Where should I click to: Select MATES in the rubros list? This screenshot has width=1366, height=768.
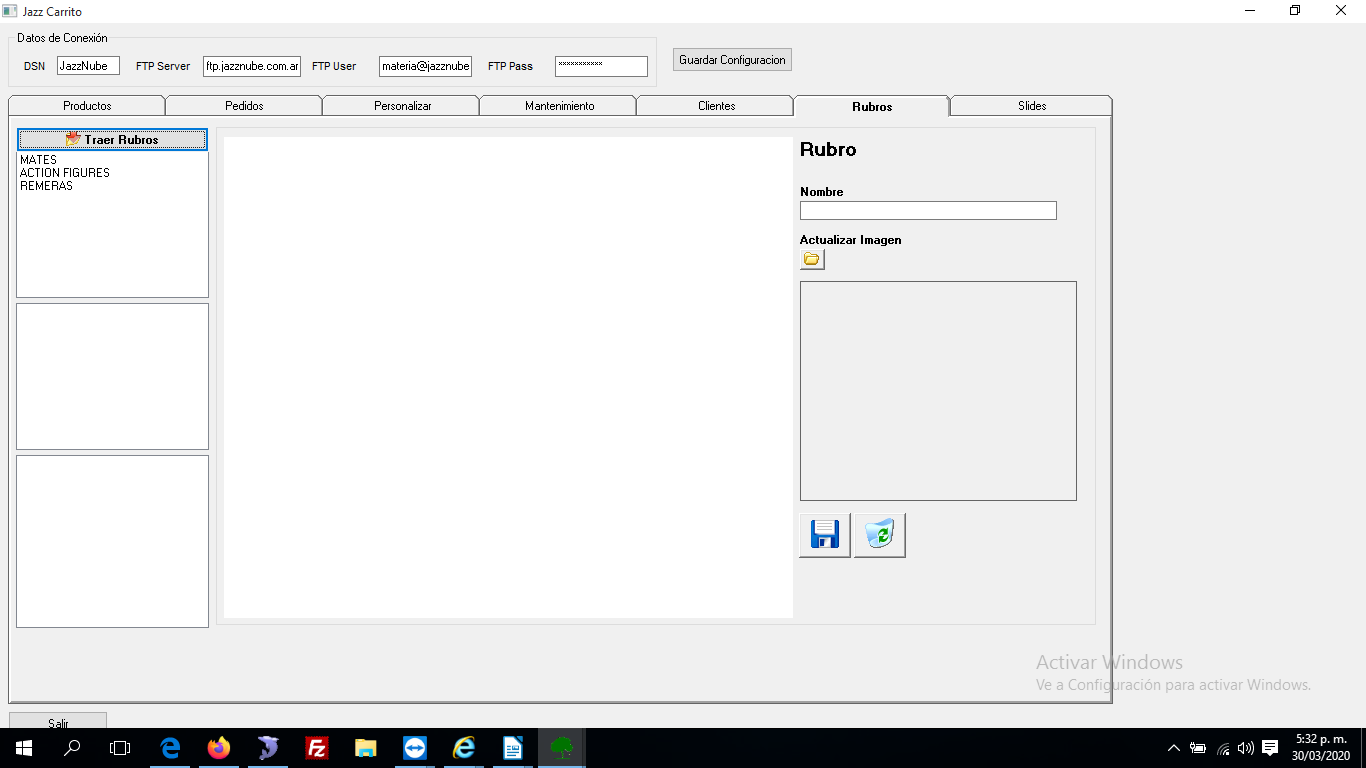(39, 160)
